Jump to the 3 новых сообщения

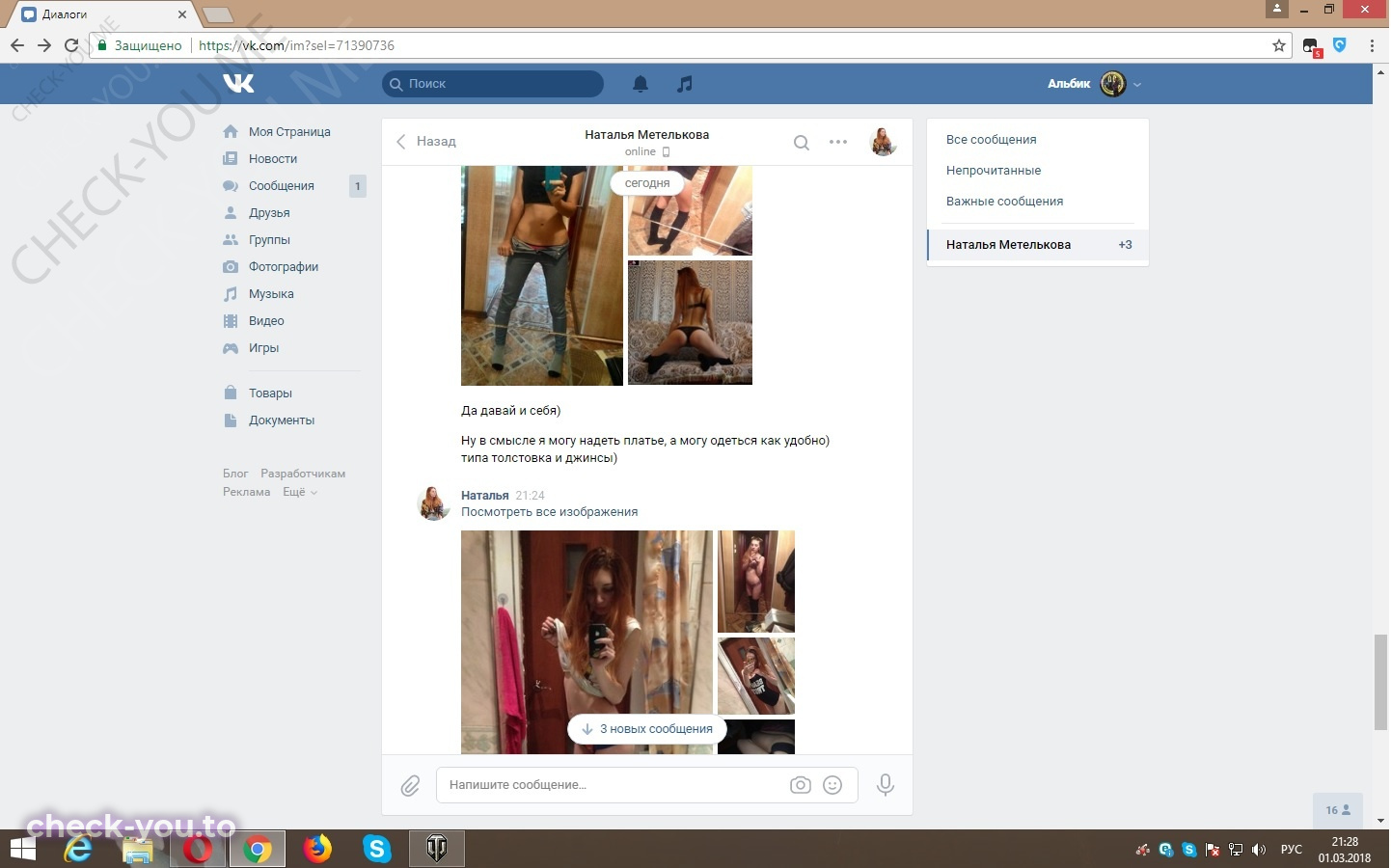647,729
